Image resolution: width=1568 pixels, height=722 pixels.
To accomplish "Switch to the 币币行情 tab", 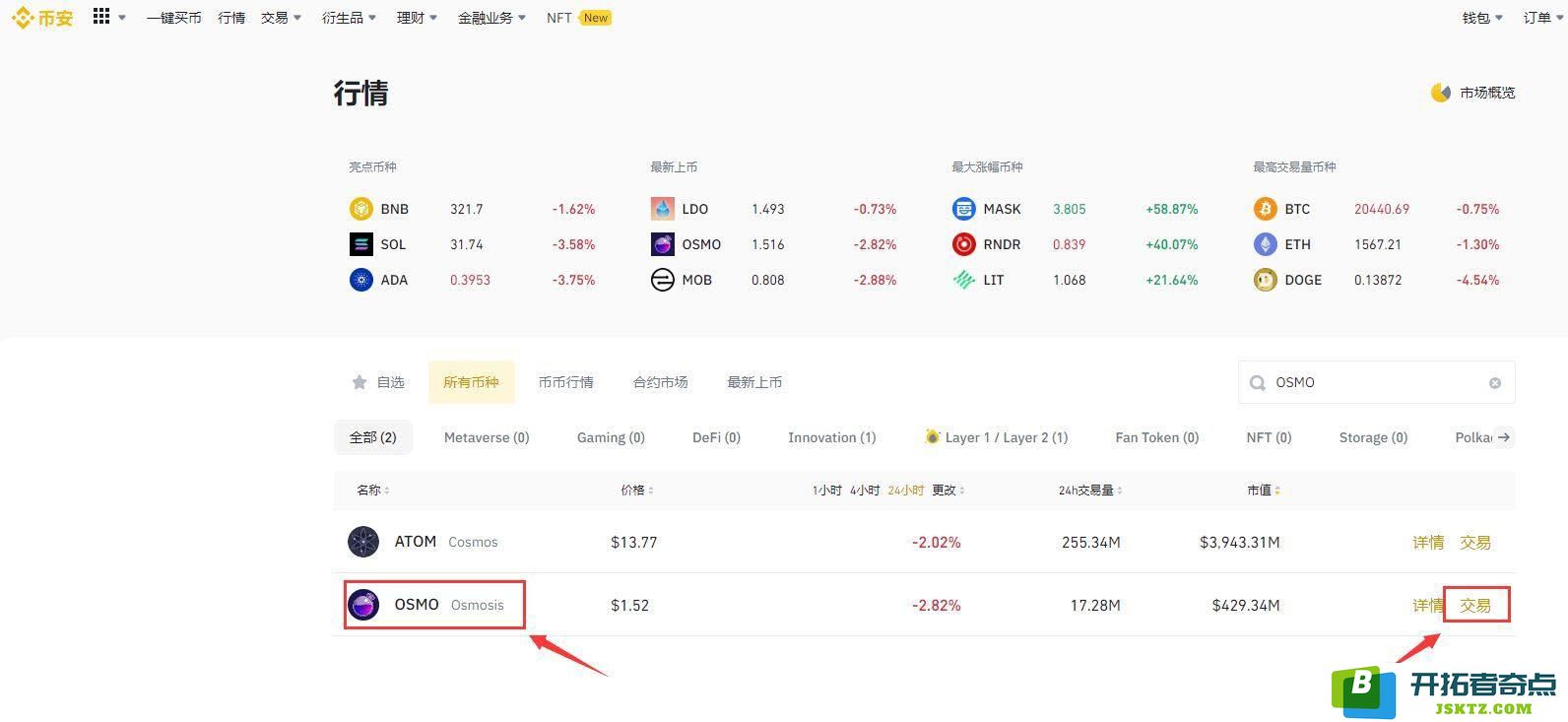I will click(x=566, y=382).
